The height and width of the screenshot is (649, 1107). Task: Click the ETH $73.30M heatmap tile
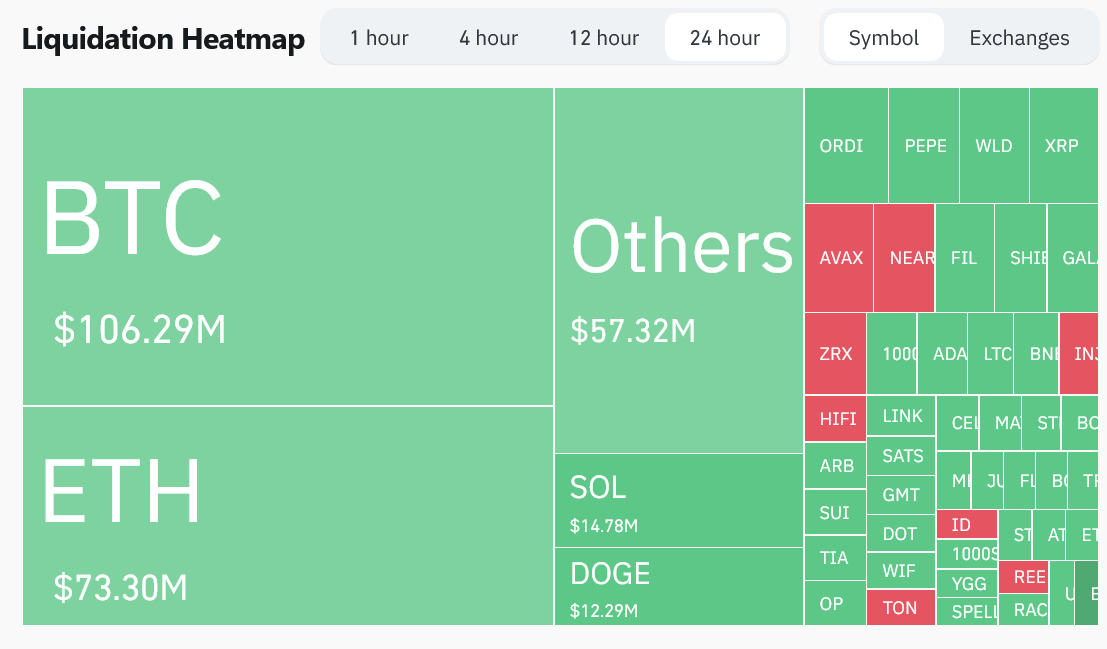pyautogui.click(x=288, y=516)
